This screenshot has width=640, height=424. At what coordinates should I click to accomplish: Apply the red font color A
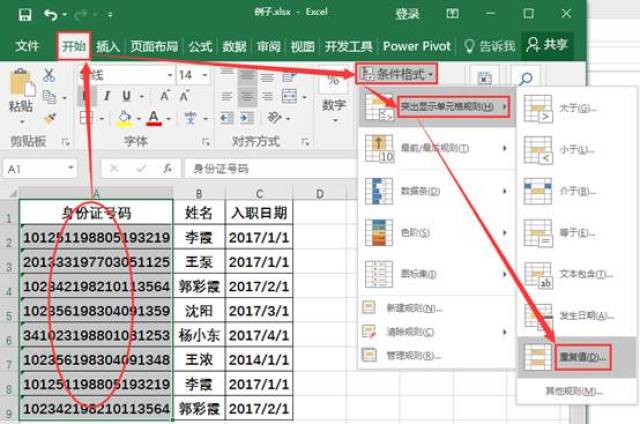point(153,118)
